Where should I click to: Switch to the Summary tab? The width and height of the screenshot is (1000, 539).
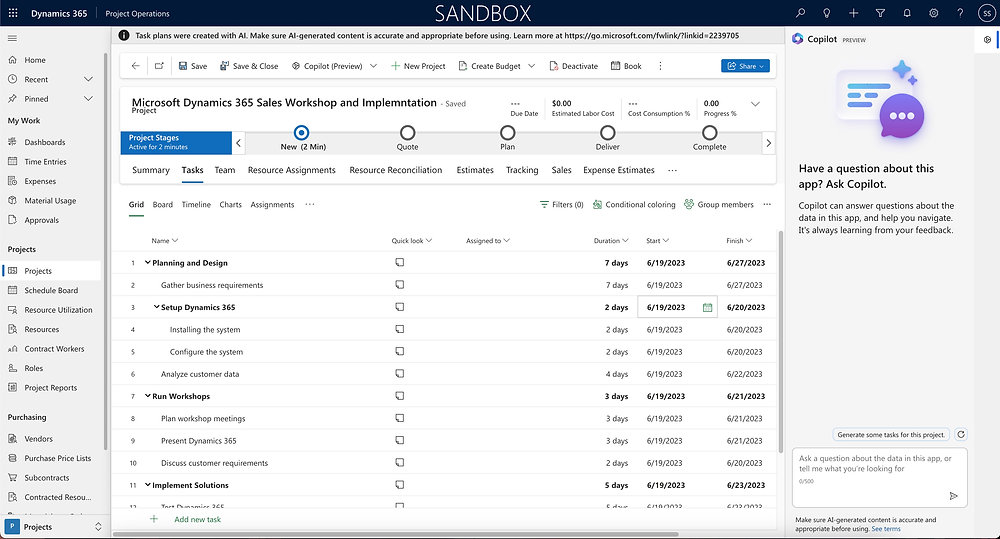(x=151, y=170)
